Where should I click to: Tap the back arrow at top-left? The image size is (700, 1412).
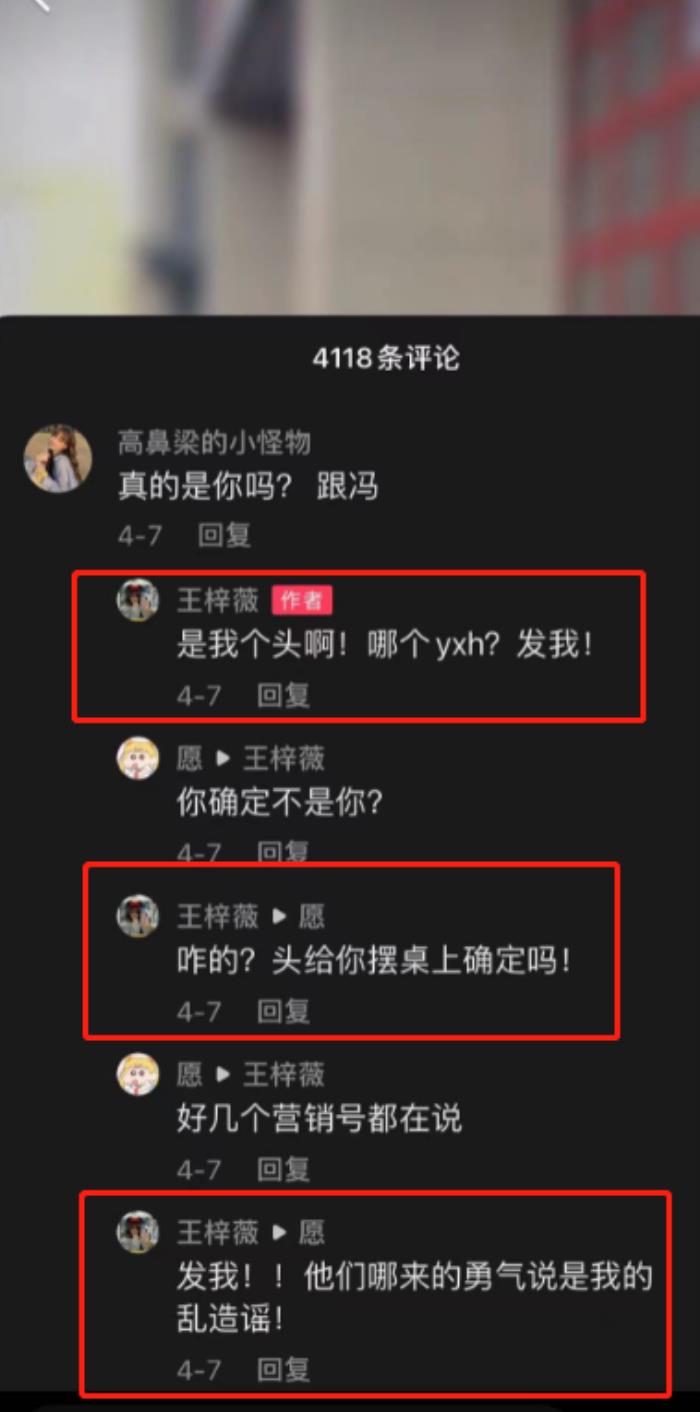(x=38, y=5)
